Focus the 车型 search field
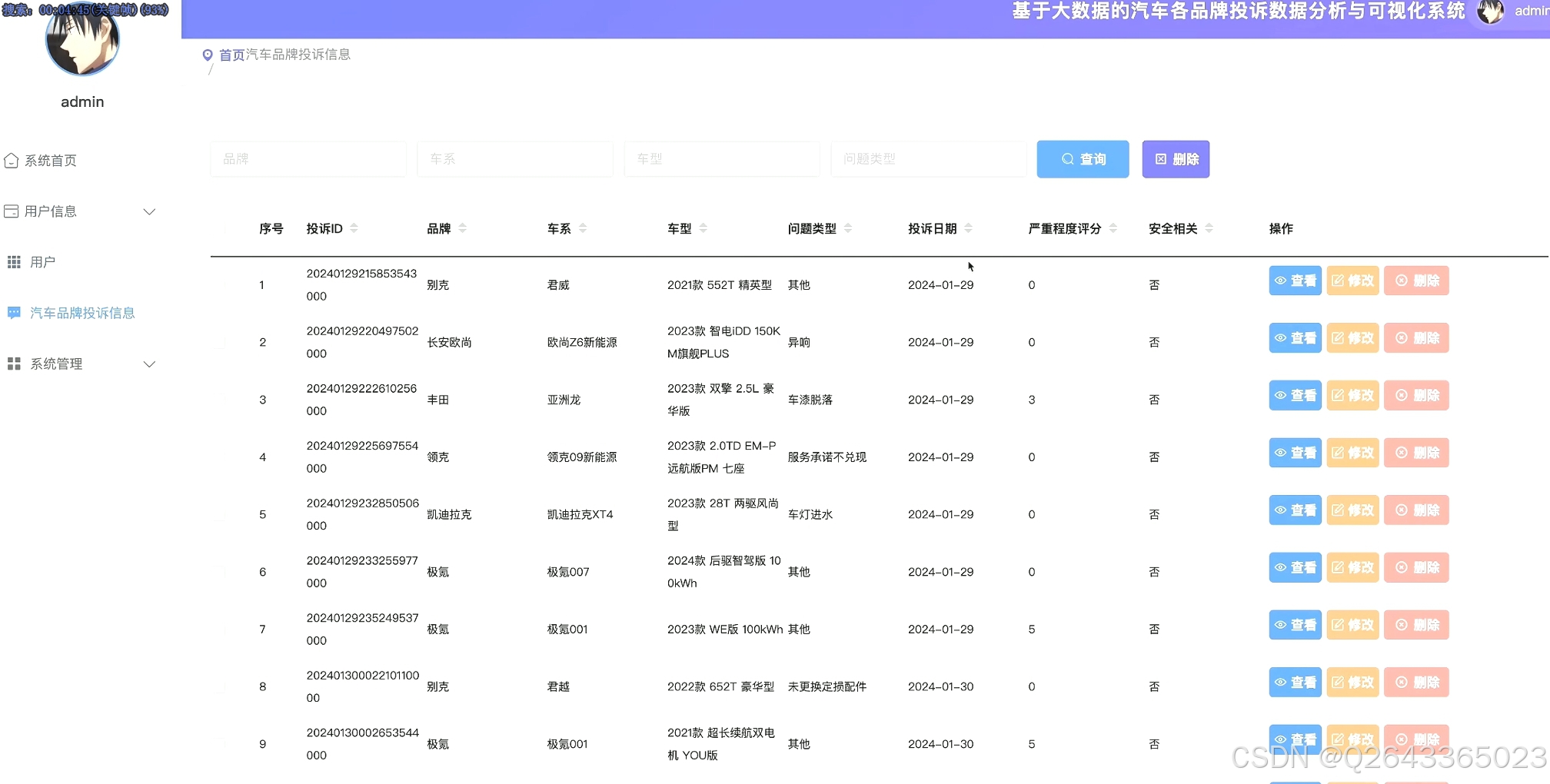 click(x=722, y=159)
